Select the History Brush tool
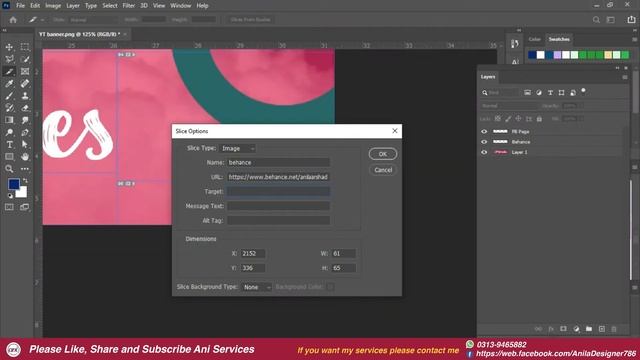Viewport: 640px width, 360px height. (9, 108)
